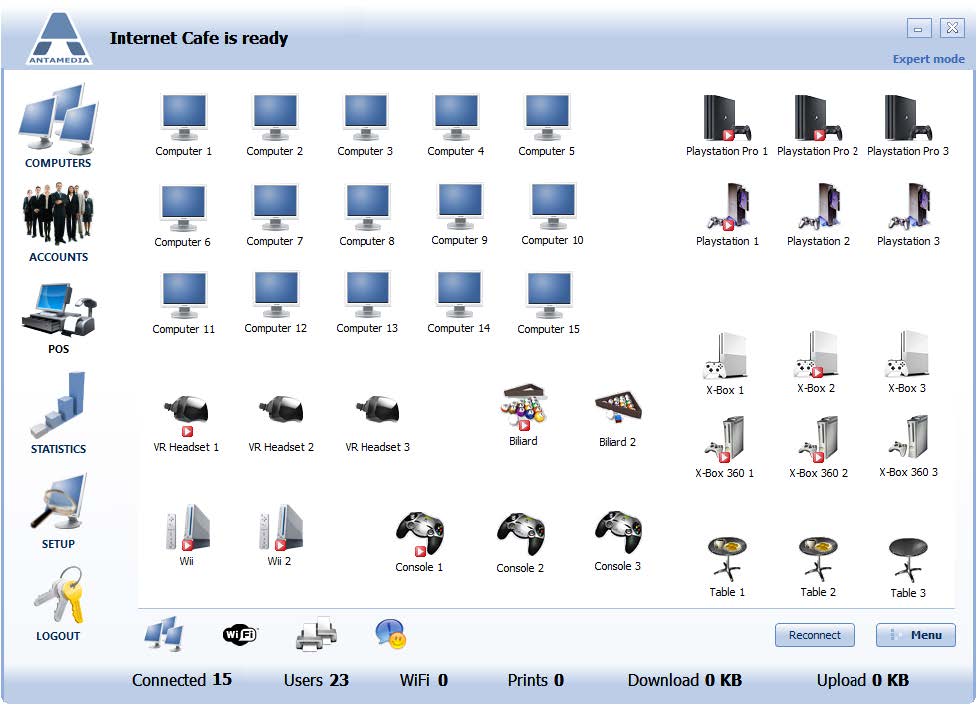This screenshot has width=977, height=706.
Task: Select the empty Table 3
Action: 908,568
